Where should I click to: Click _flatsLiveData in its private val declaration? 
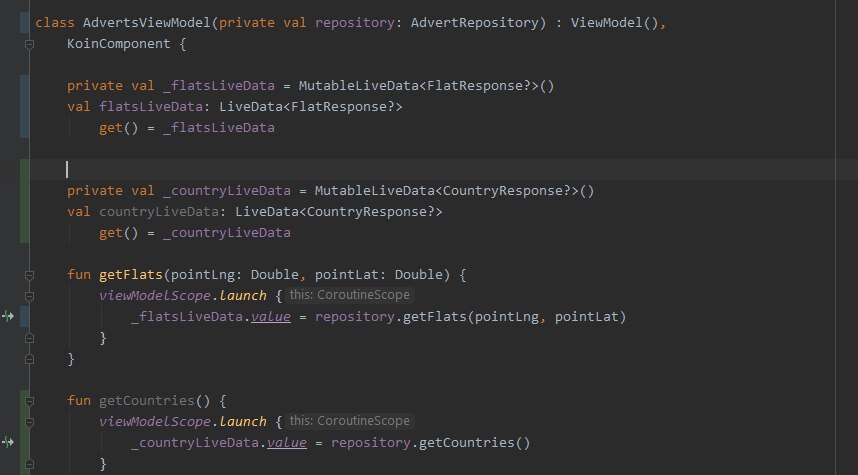219,85
